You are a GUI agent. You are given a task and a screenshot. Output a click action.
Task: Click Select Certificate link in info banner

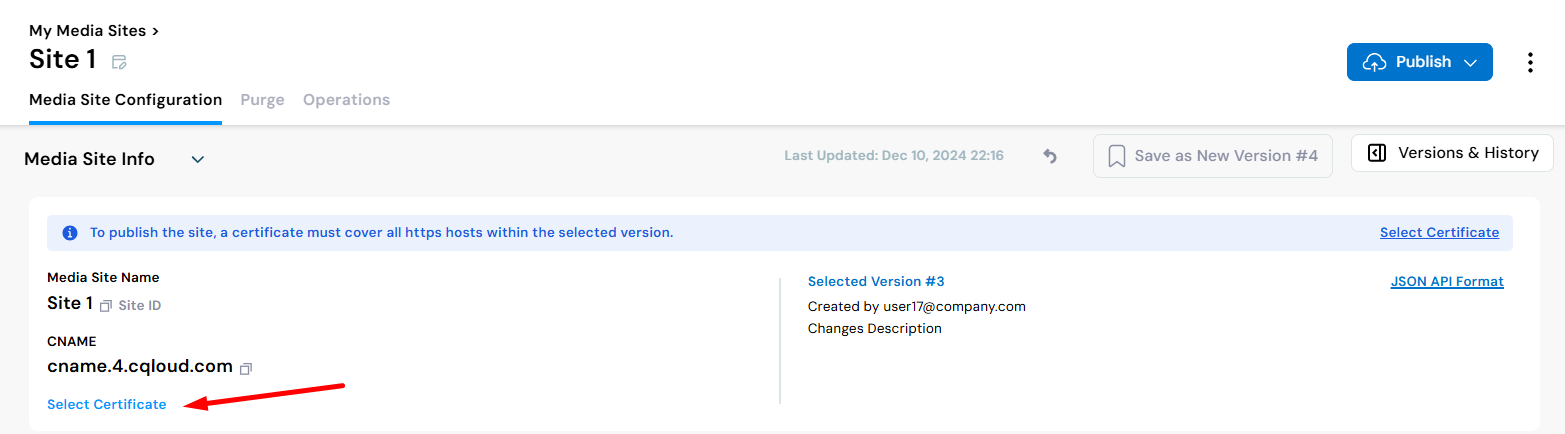(x=1439, y=232)
